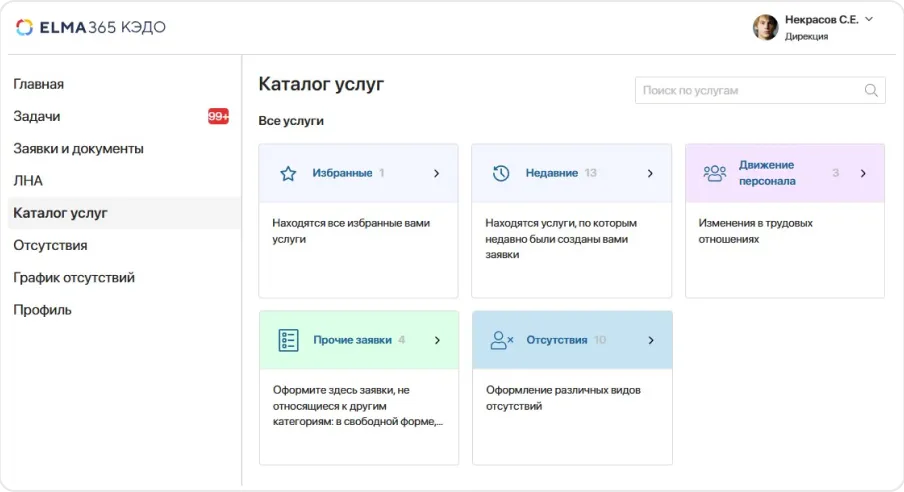Click the star icon on Избранные card
This screenshot has height=492, width=904.
point(288,173)
